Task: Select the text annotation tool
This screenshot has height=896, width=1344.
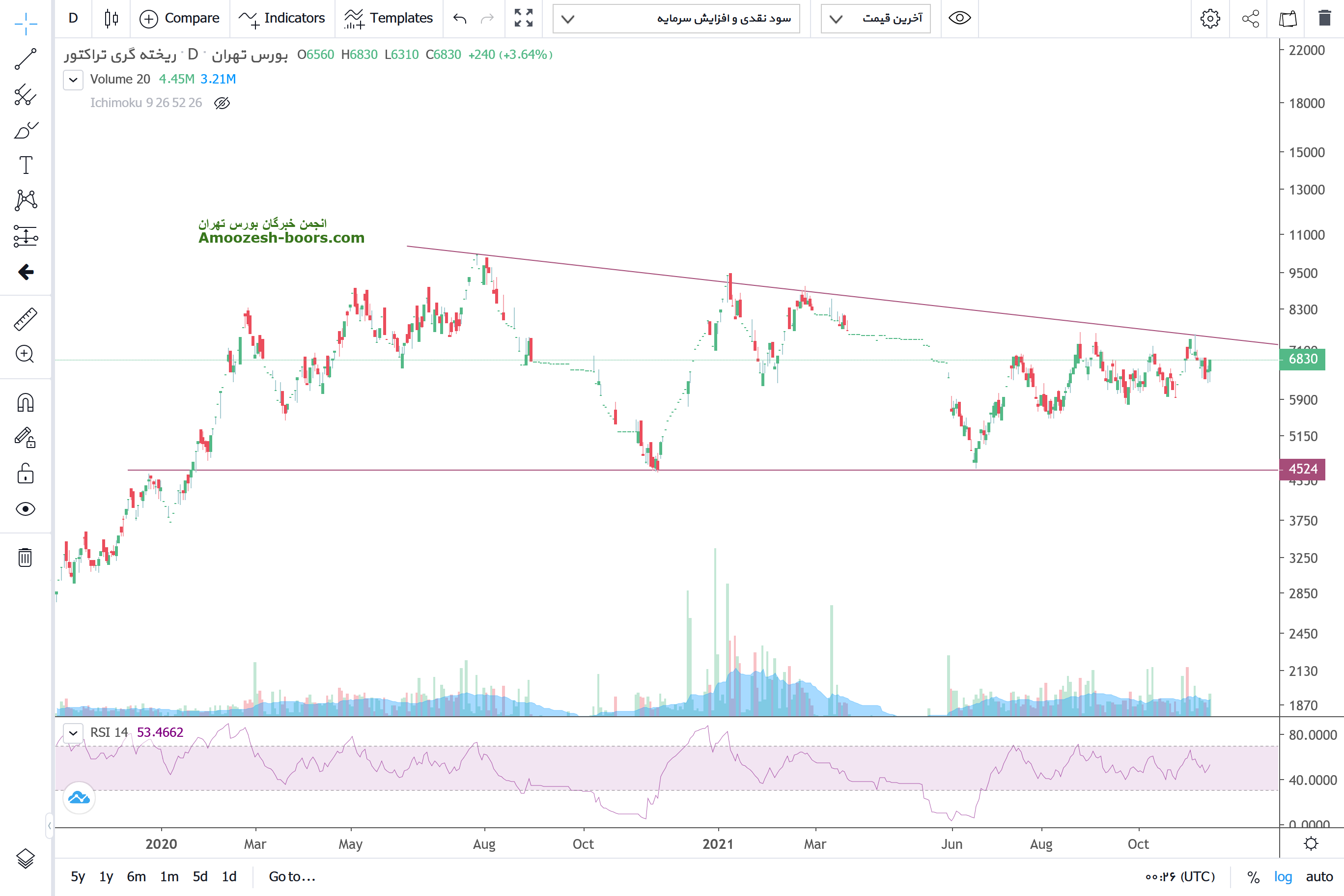Action: pos(25,165)
